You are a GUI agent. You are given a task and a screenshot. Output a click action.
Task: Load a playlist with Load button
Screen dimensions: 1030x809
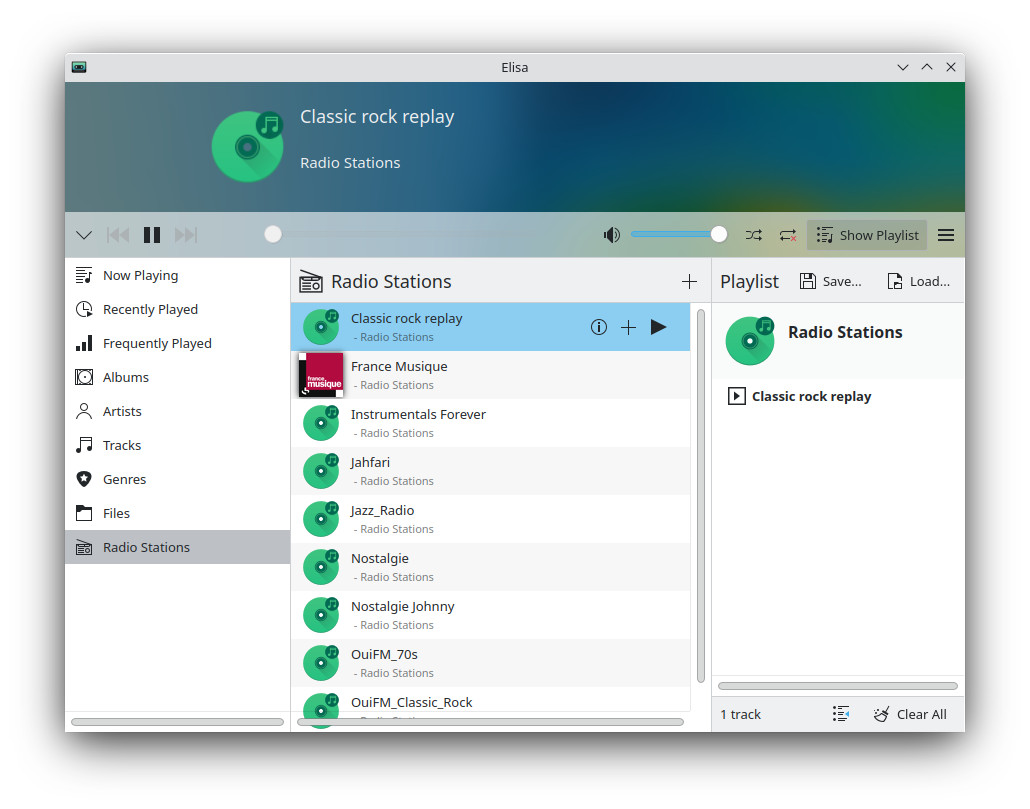[x=918, y=282]
